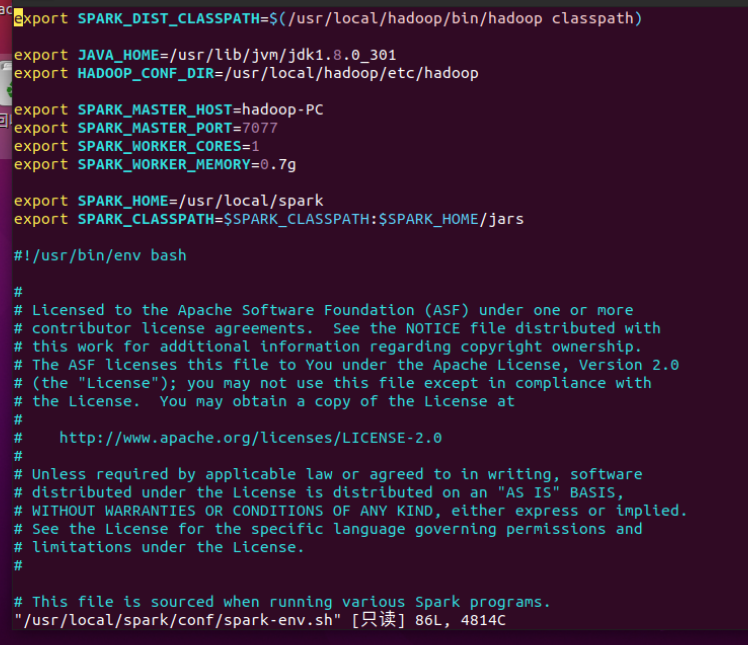Click the 0.7g worker memory value

click(x=278, y=165)
